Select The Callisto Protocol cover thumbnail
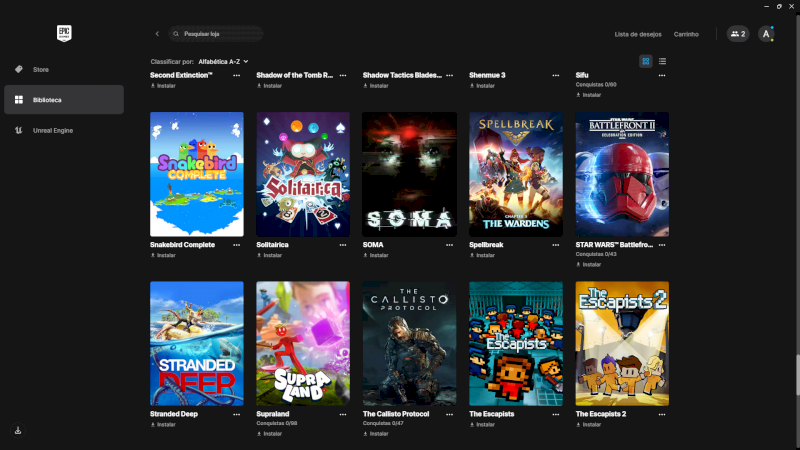 point(409,343)
